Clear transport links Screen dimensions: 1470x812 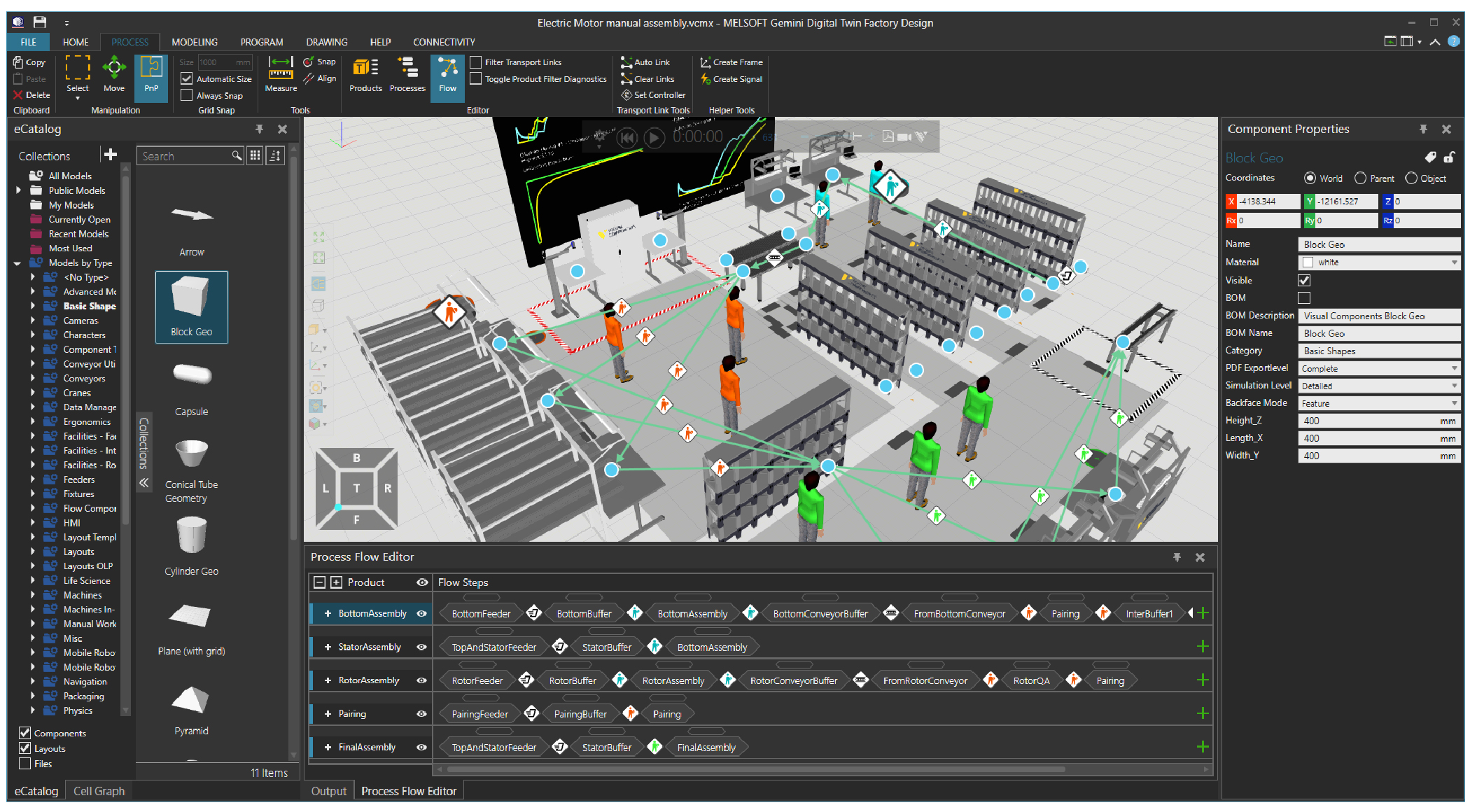coord(648,79)
